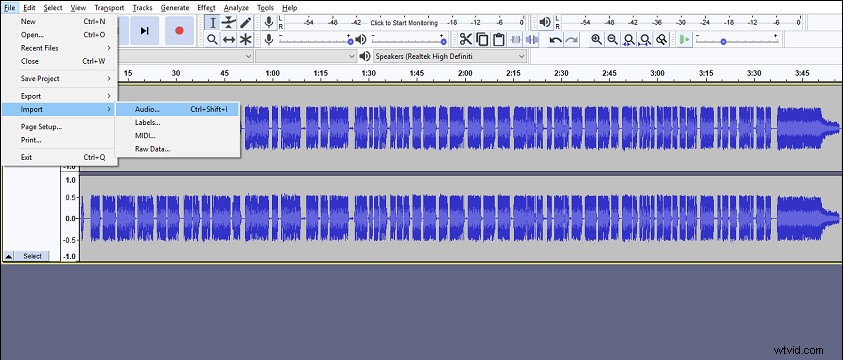Click the red Record button

coord(179,31)
